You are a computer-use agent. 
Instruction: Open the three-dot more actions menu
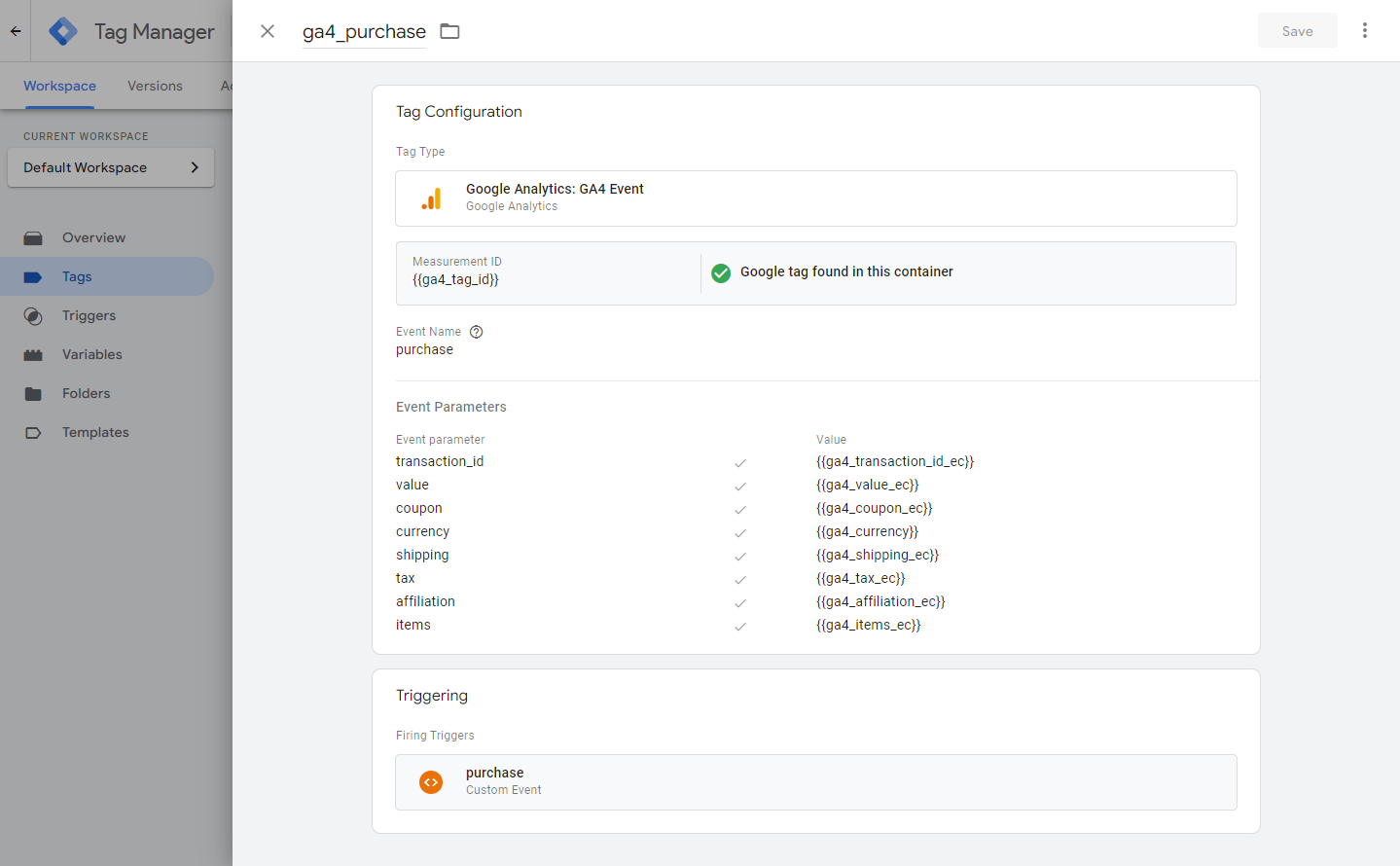pyautogui.click(x=1364, y=31)
